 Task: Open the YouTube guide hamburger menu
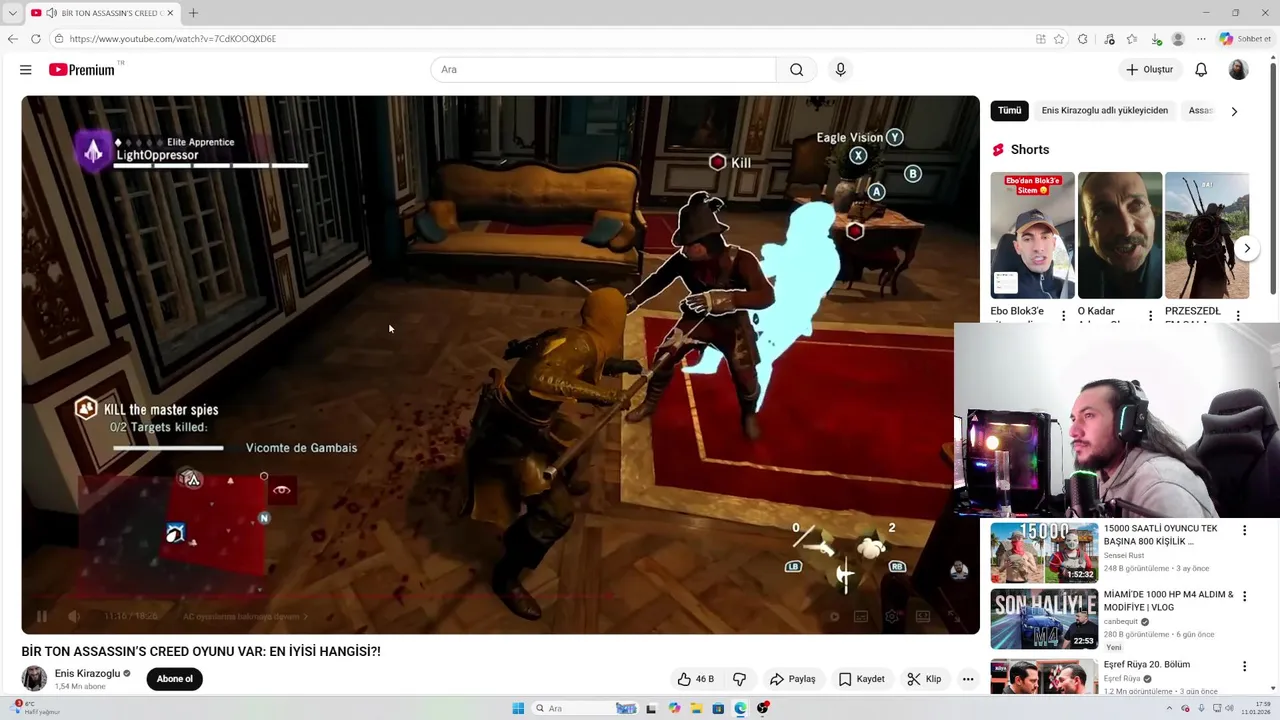click(26, 70)
